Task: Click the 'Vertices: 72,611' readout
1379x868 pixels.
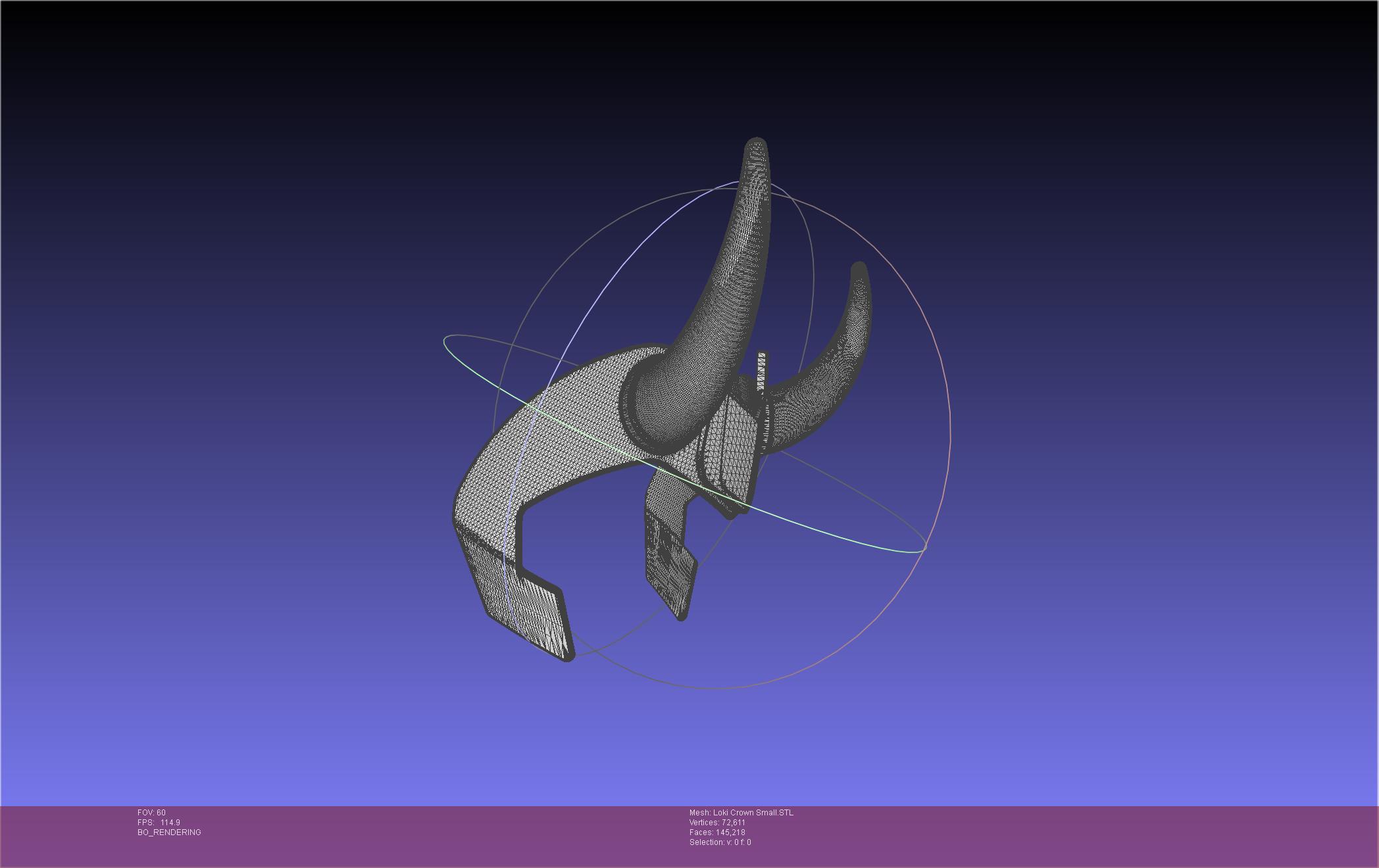Action: coord(717,823)
